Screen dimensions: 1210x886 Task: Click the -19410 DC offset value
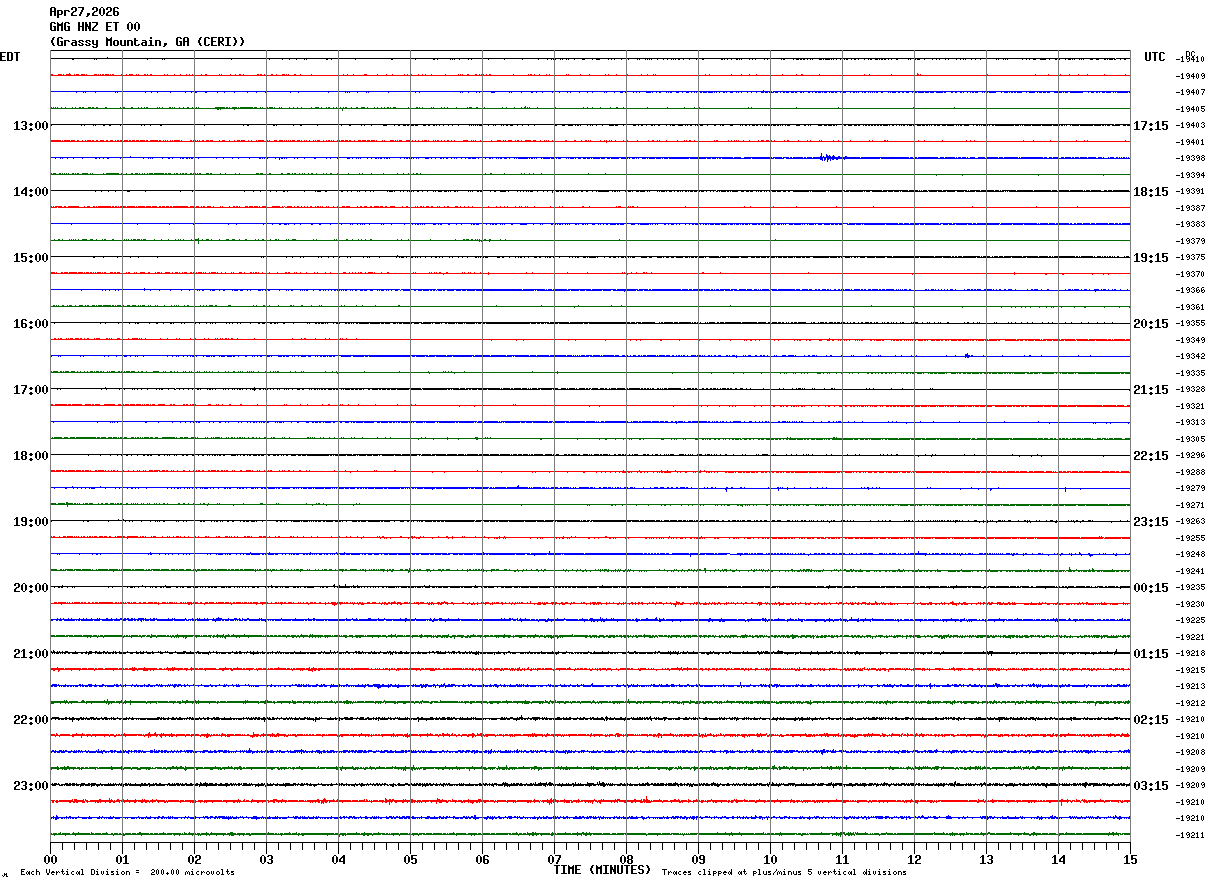tap(1191, 60)
